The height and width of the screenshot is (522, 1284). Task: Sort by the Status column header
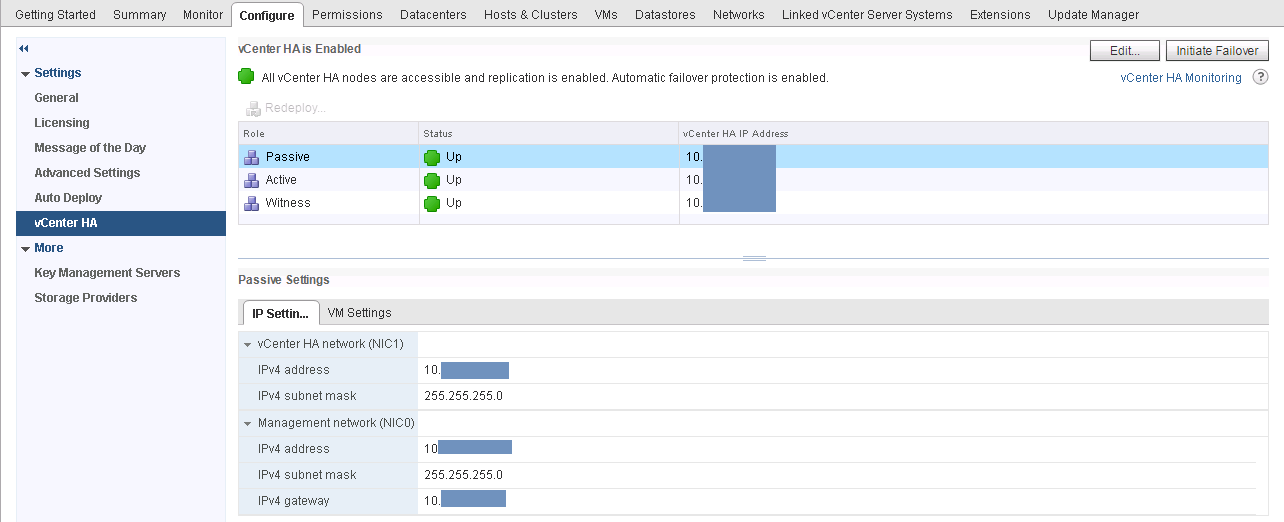pyautogui.click(x=549, y=133)
